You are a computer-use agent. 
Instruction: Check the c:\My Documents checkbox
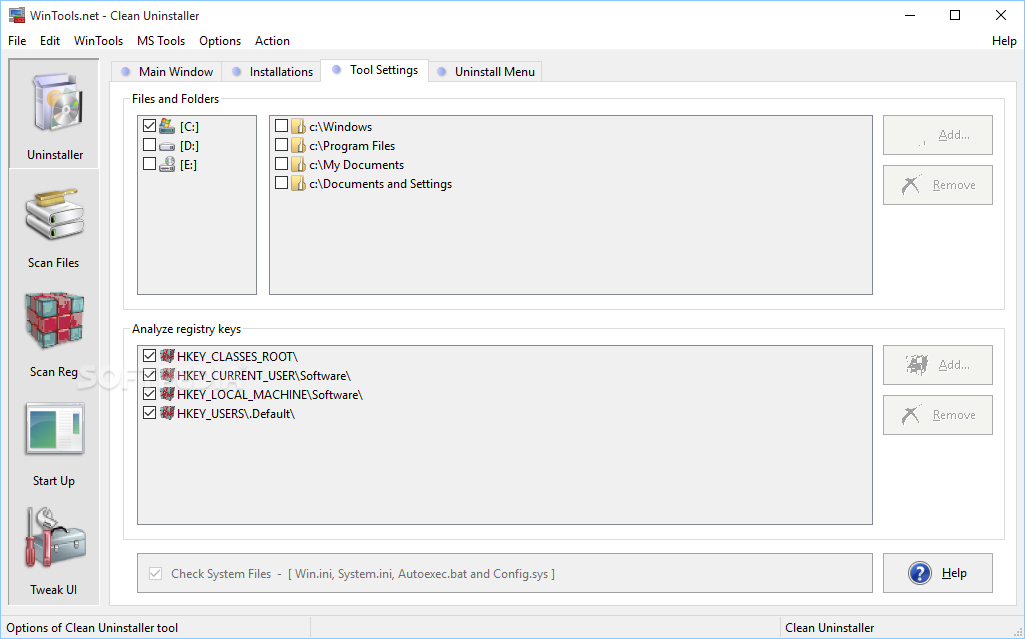click(x=282, y=163)
